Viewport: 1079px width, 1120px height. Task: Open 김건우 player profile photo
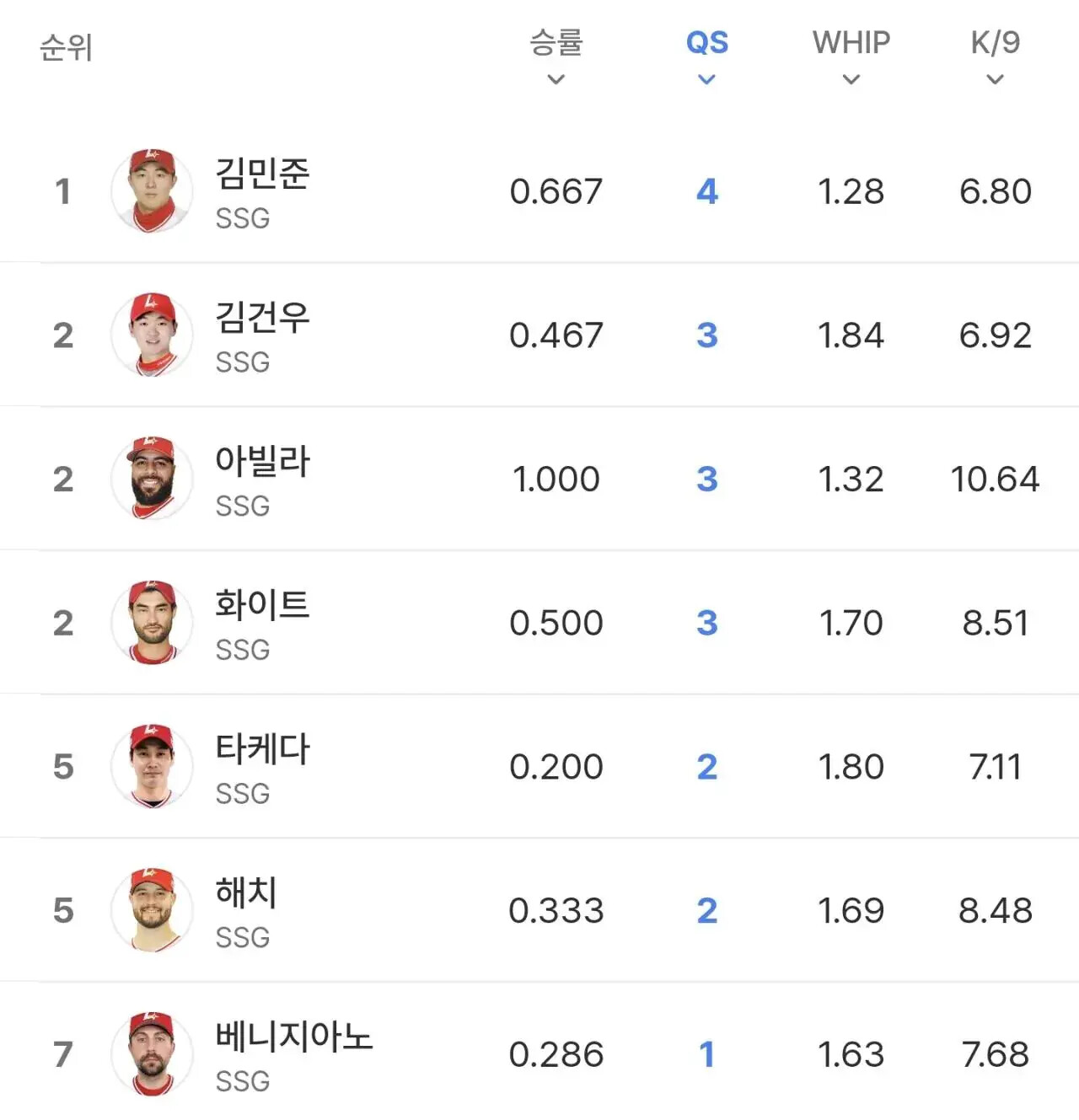click(x=152, y=335)
